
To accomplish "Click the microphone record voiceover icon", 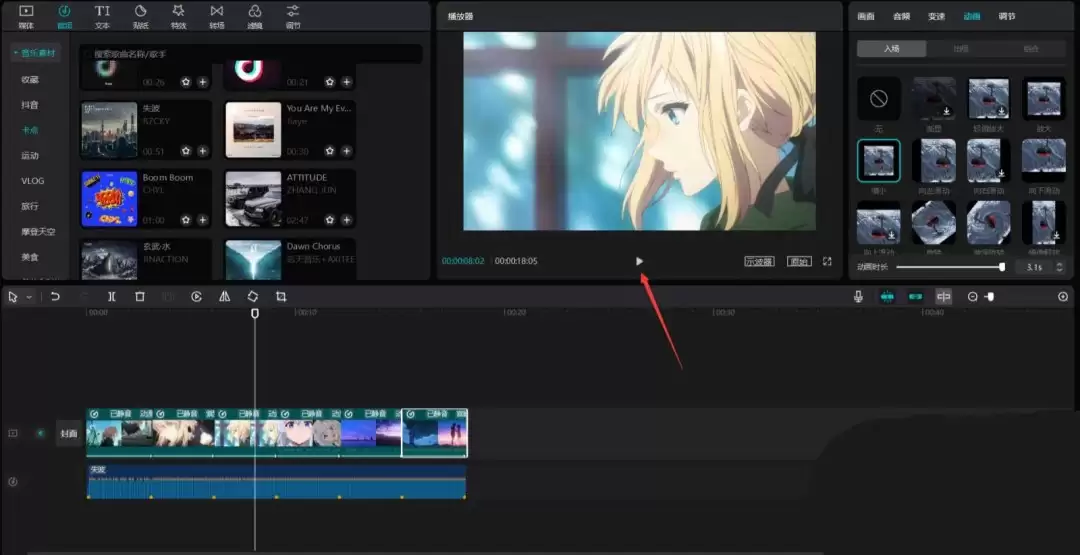I will click(858, 297).
